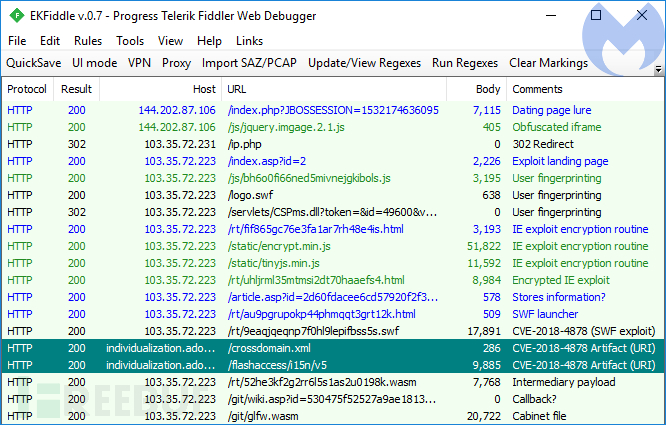Click the QuickSave toolbar button
666x425 pixels.
coord(34,63)
